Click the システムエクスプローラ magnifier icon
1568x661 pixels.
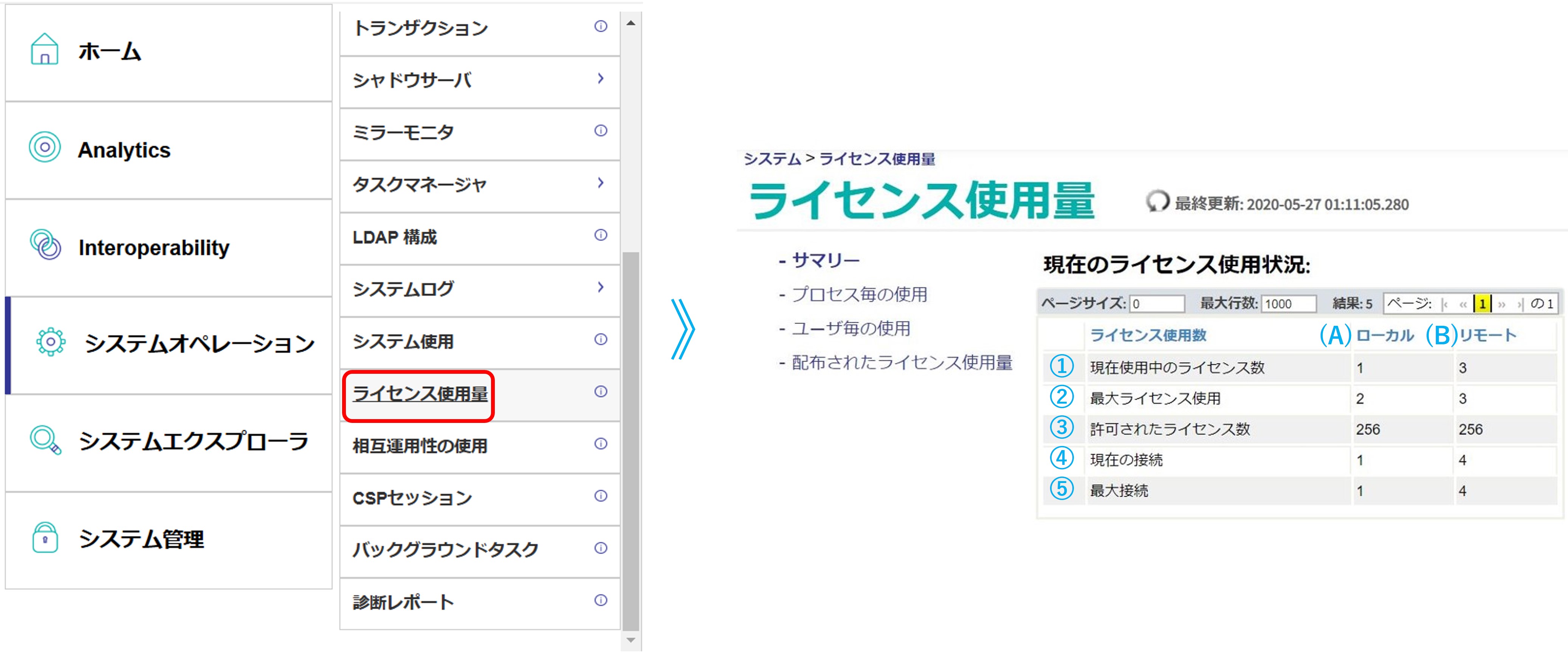[46, 440]
